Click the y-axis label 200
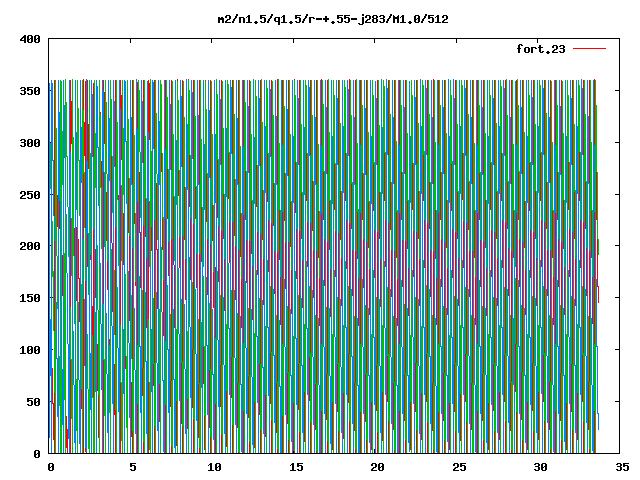Viewport: 640px width, 480px height. [x=30, y=247]
